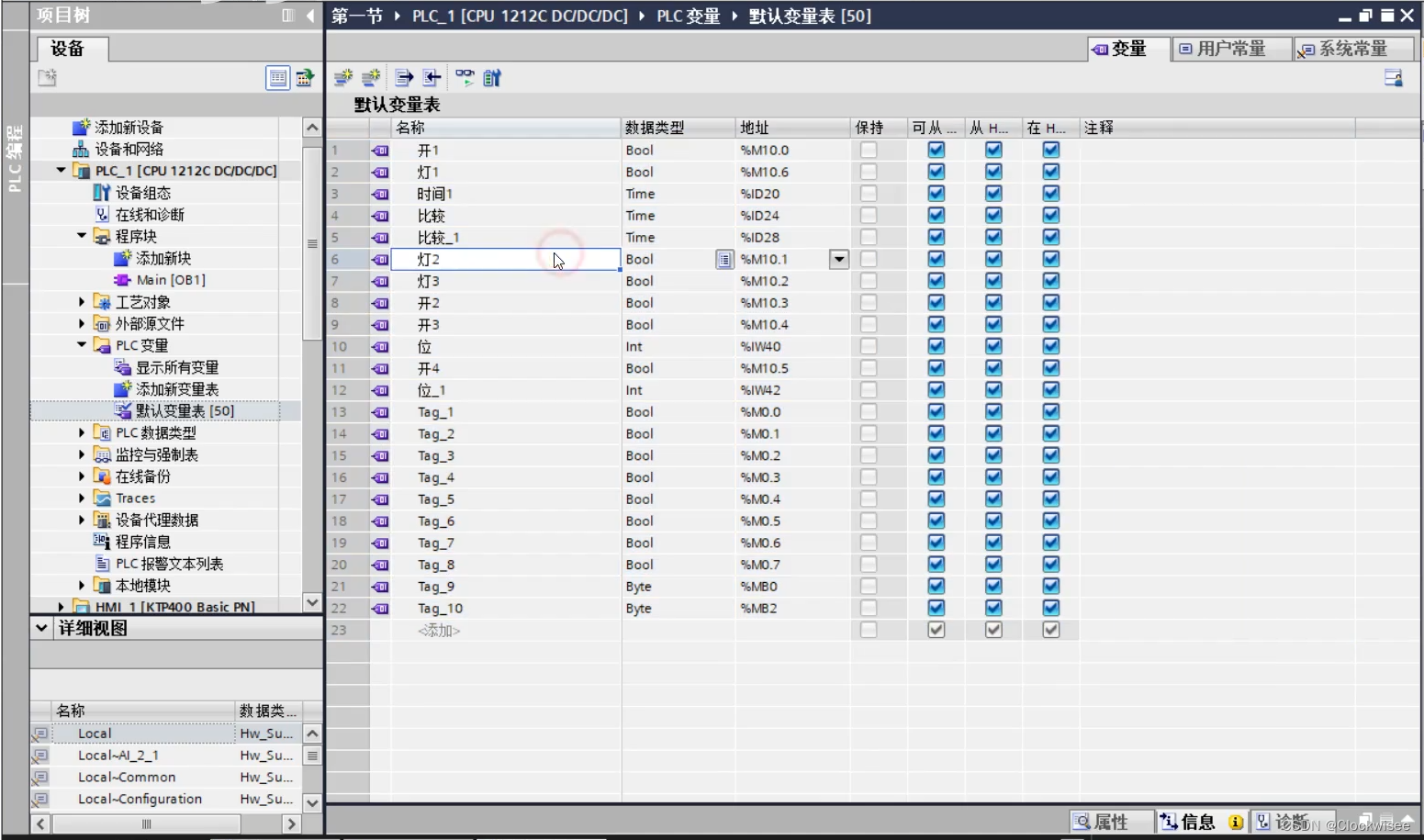Sort table by 地址 column header
This screenshot has height=840, width=1424.
(793, 128)
